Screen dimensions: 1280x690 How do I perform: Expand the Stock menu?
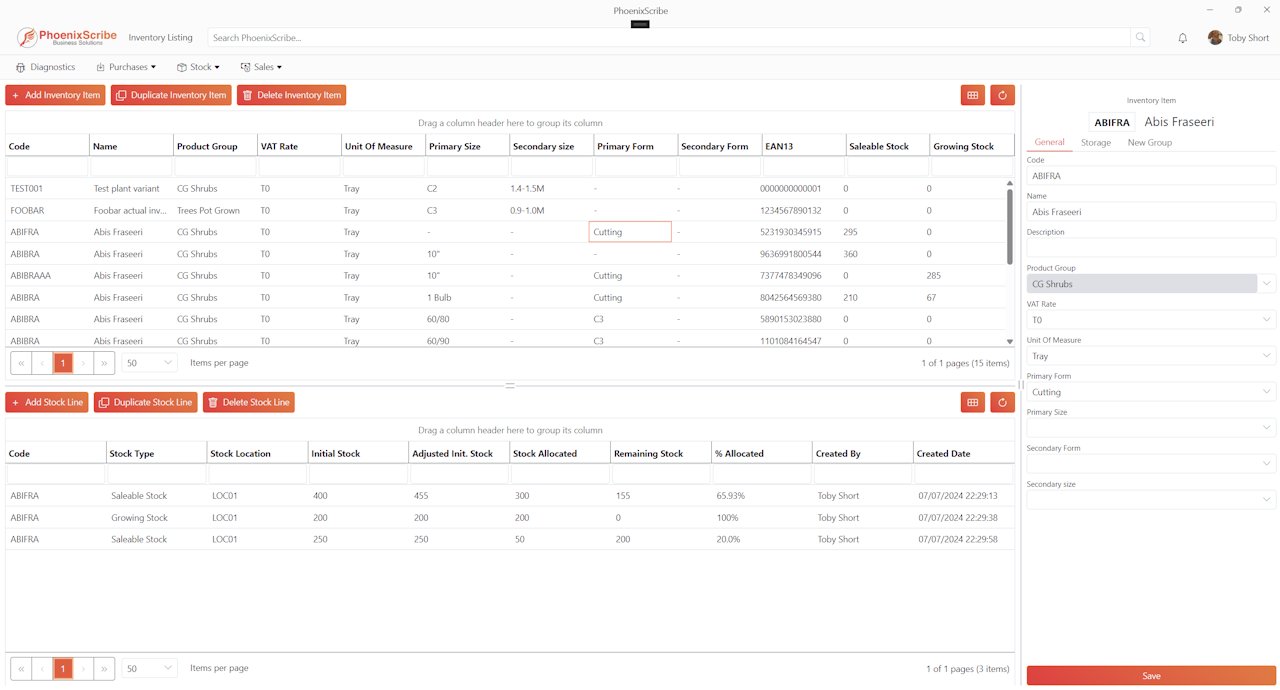click(x=198, y=67)
